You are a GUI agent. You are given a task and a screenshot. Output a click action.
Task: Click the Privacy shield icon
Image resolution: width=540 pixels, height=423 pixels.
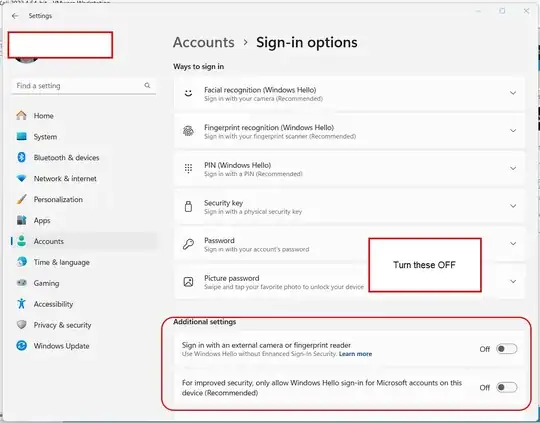(x=21, y=324)
